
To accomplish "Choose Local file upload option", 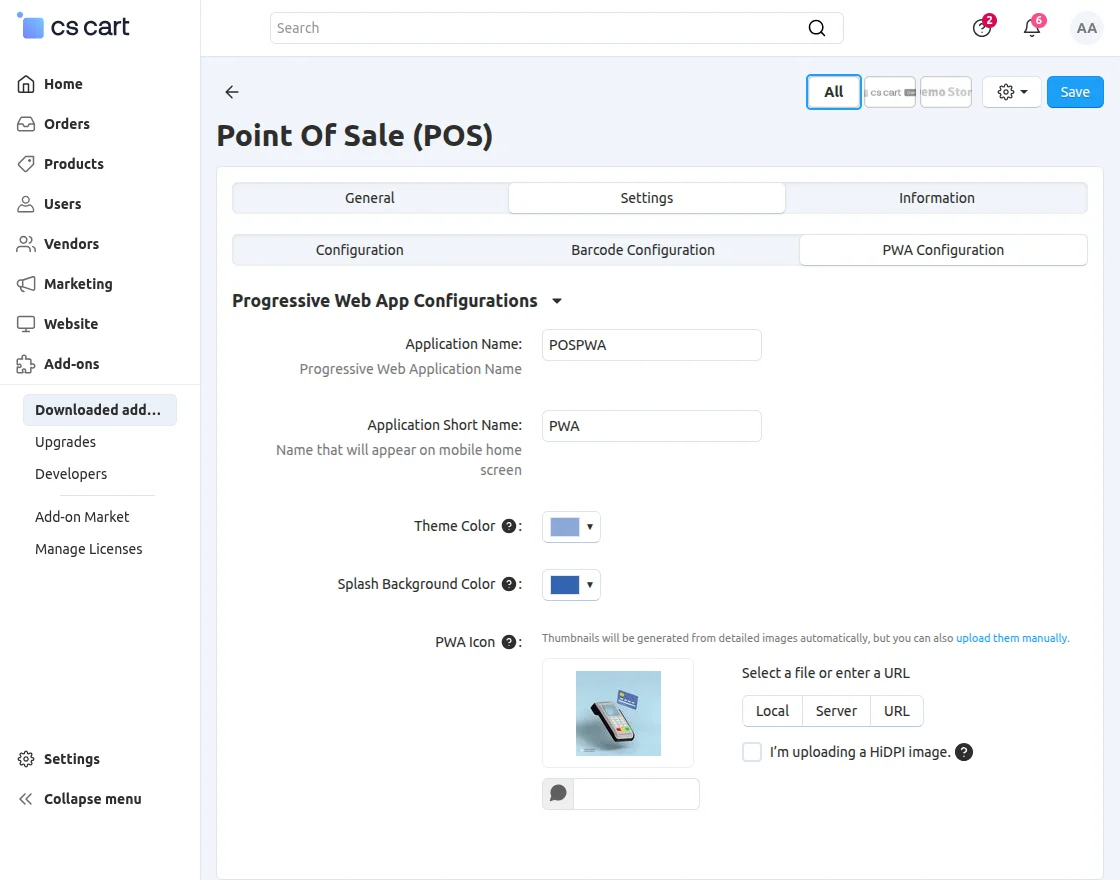I will pos(772,711).
